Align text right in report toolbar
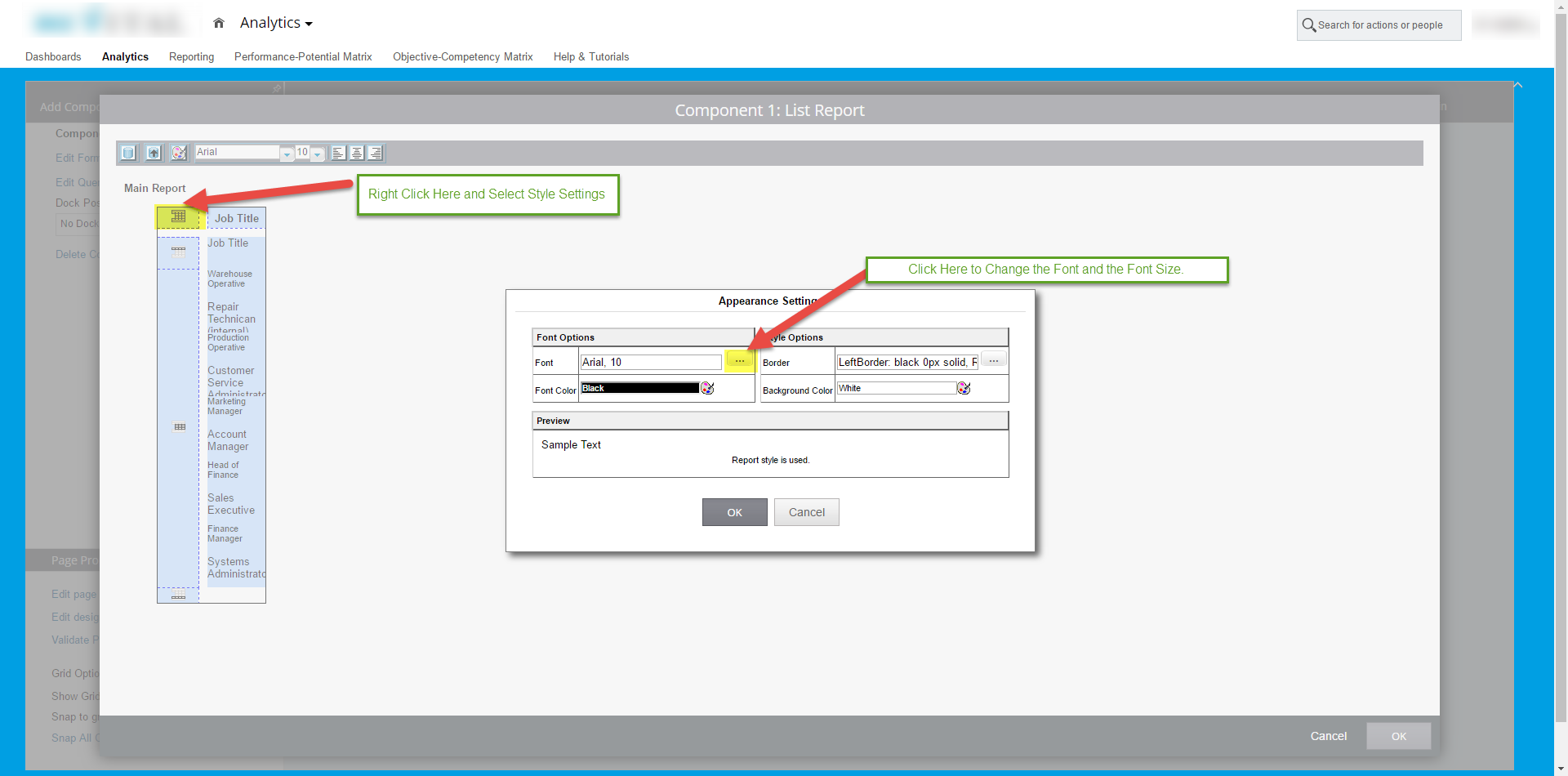Viewport: 1568px width, 776px height. [x=376, y=153]
